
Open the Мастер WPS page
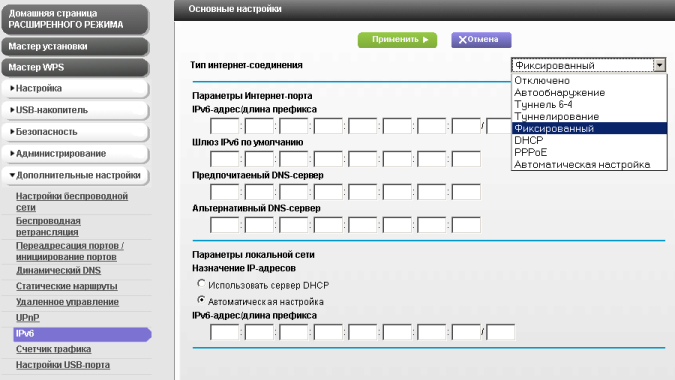75,68
